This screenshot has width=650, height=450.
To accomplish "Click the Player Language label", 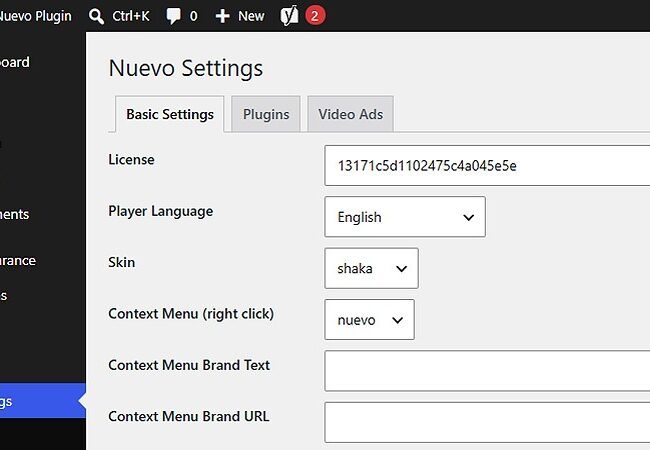I will click(161, 211).
